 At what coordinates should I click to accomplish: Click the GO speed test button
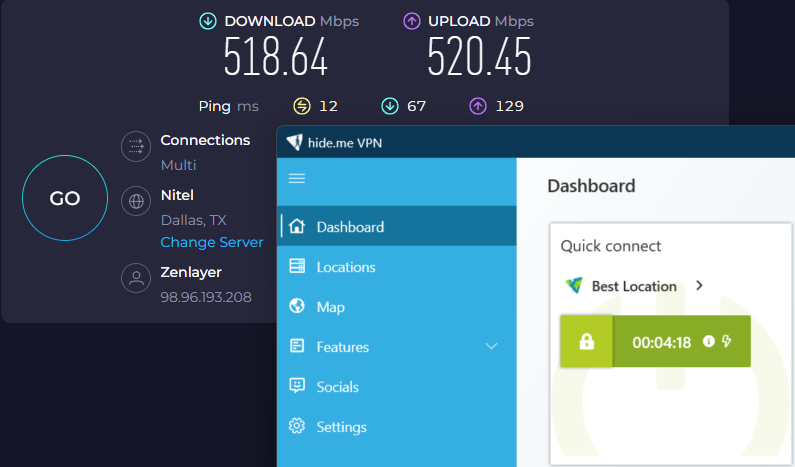pyautogui.click(x=65, y=198)
